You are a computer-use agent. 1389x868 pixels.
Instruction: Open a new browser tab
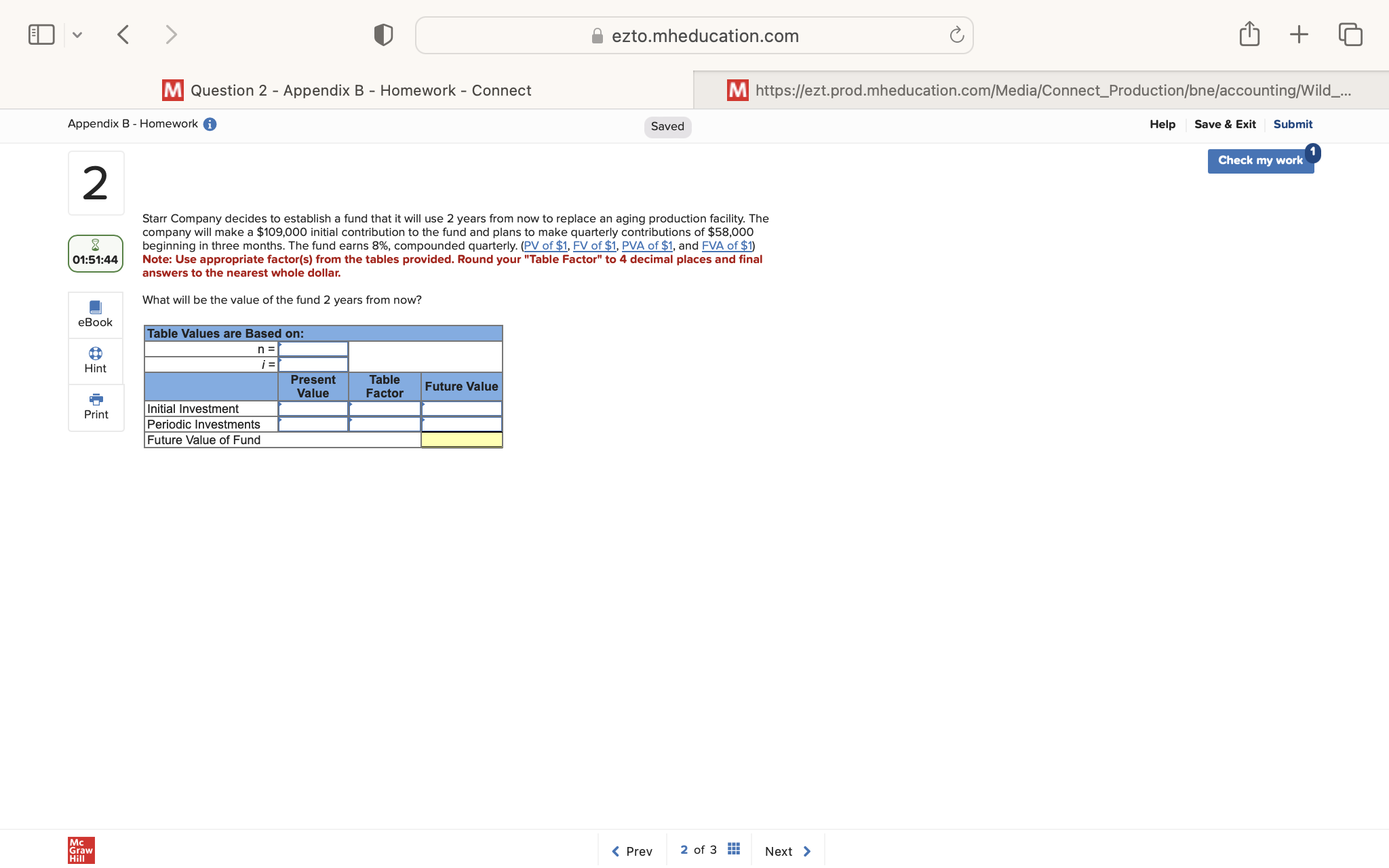click(x=1299, y=34)
